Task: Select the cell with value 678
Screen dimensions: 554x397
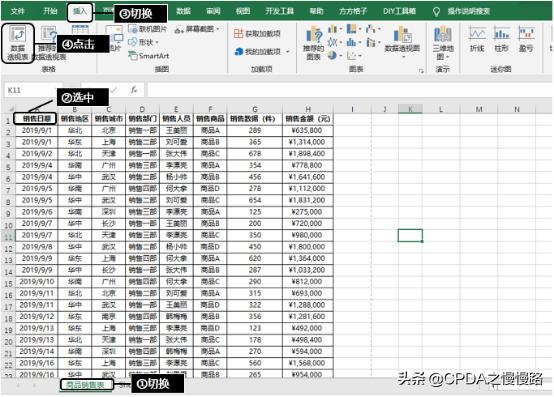Action: [x=255, y=154]
